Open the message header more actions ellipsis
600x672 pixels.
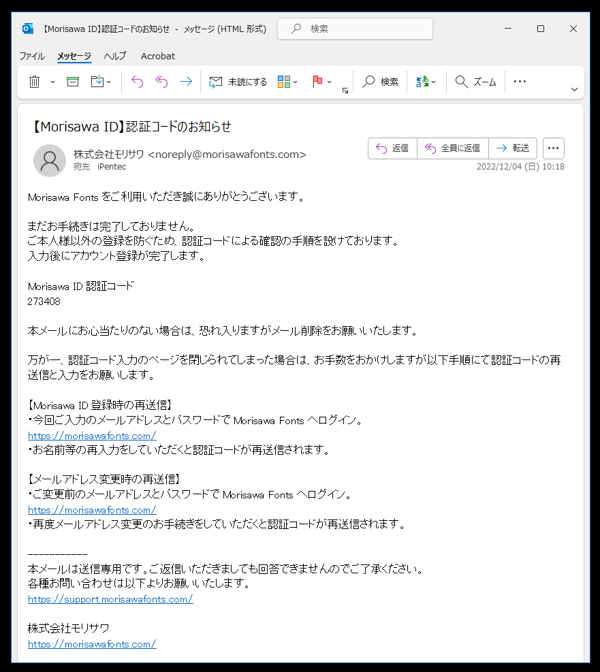click(x=553, y=148)
